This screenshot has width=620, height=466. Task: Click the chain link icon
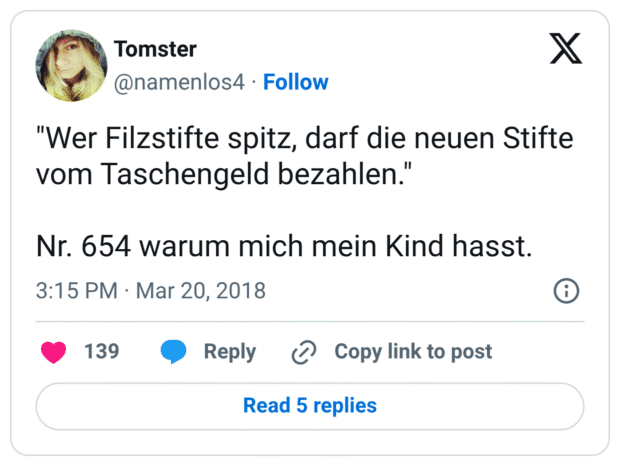click(303, 352)
